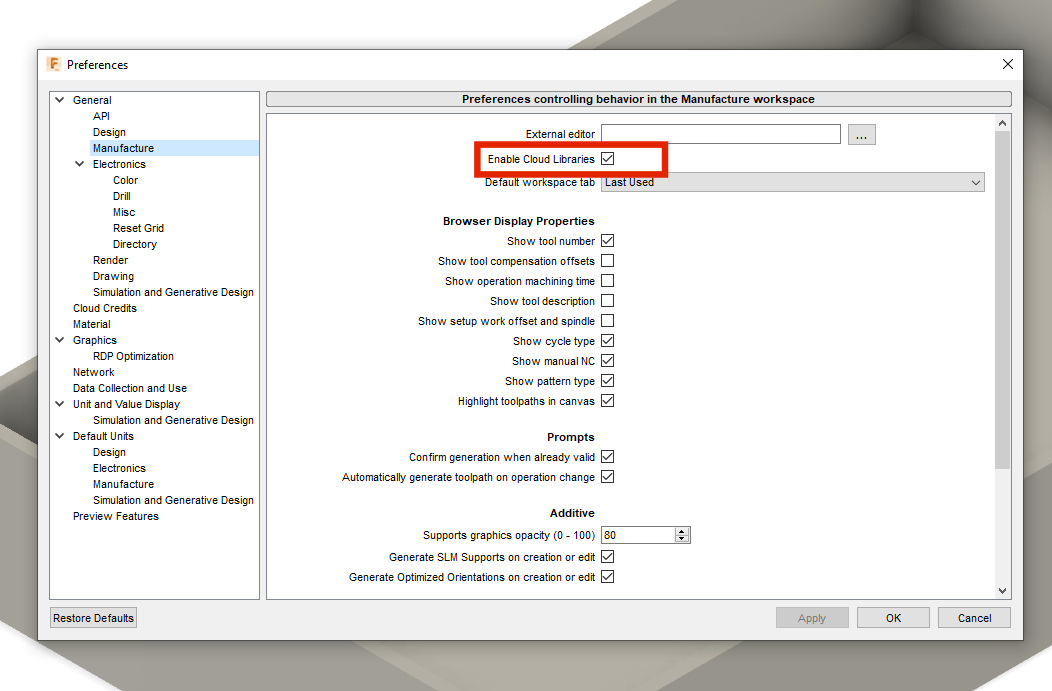Screen dimensions: 1052x691
Task: Toggle Show pattern type checkbox
Action: [607, 381]
